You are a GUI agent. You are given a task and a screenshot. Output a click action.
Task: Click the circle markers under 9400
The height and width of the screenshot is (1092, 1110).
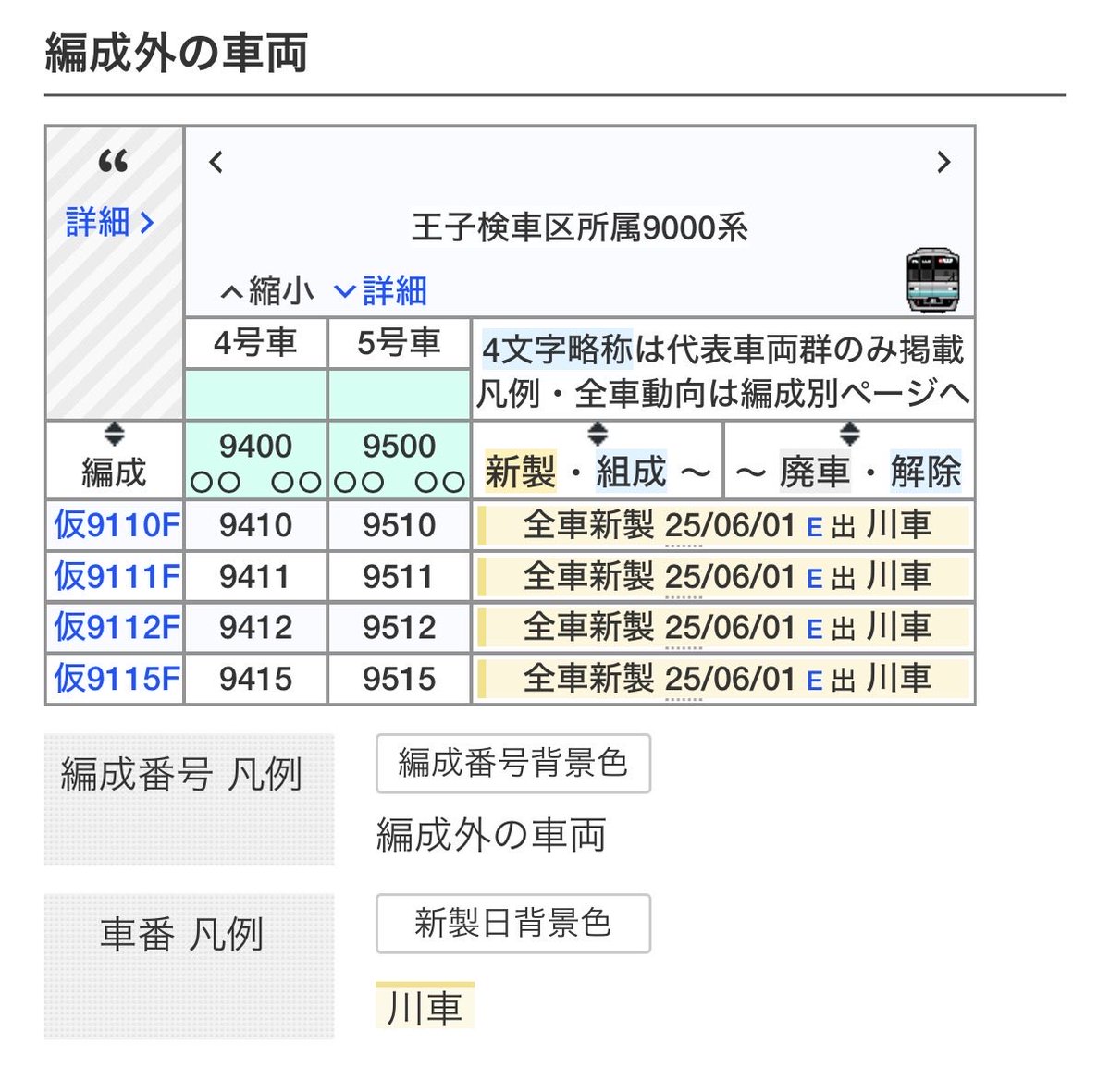256,482
